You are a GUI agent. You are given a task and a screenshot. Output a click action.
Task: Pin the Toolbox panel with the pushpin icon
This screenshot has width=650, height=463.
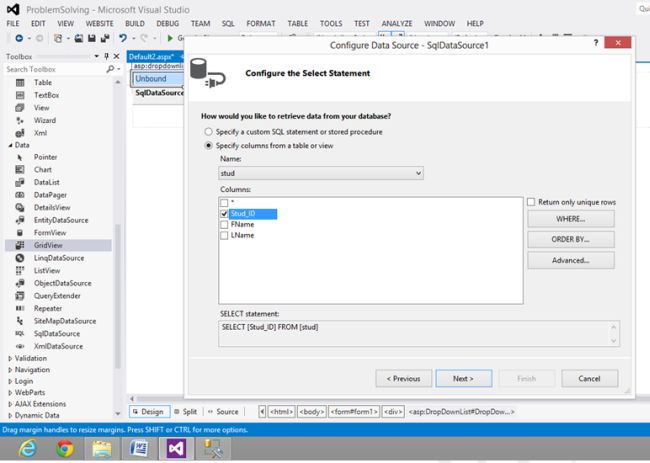[x=107, y=56]
